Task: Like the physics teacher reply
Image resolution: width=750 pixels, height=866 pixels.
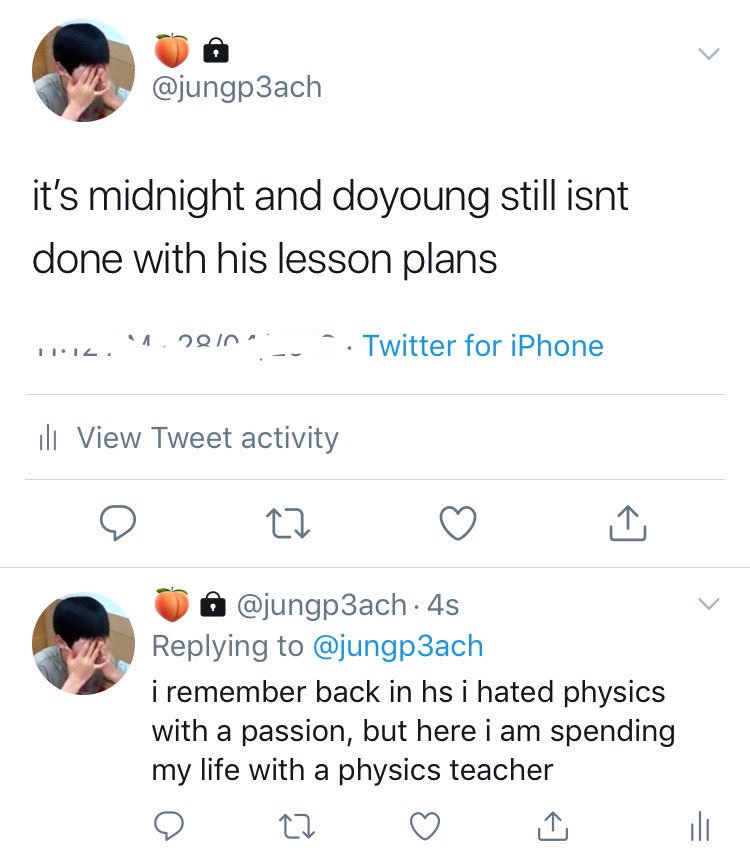Action: 425,826
